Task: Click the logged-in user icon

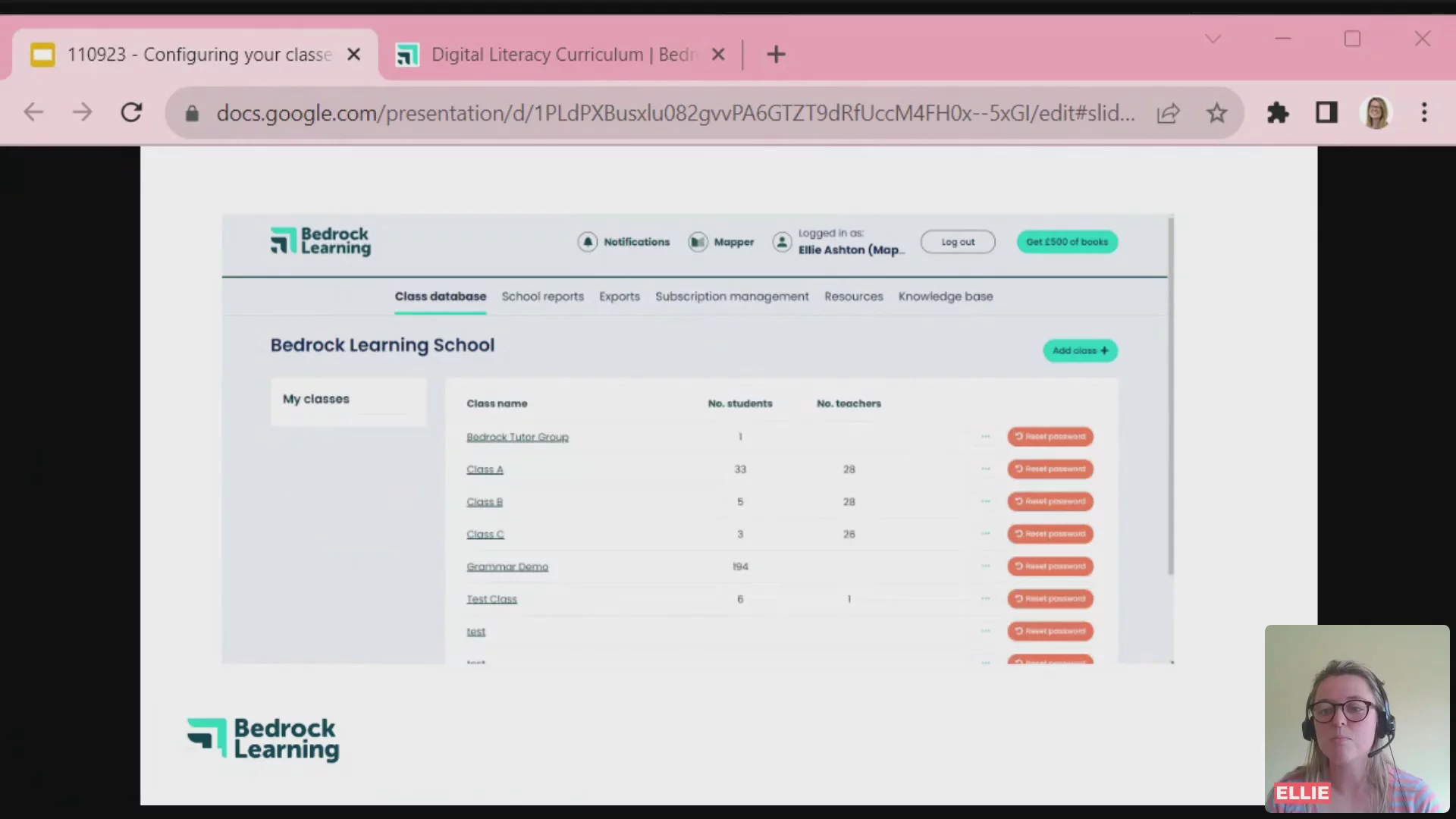Action: [x=782, y=242]
